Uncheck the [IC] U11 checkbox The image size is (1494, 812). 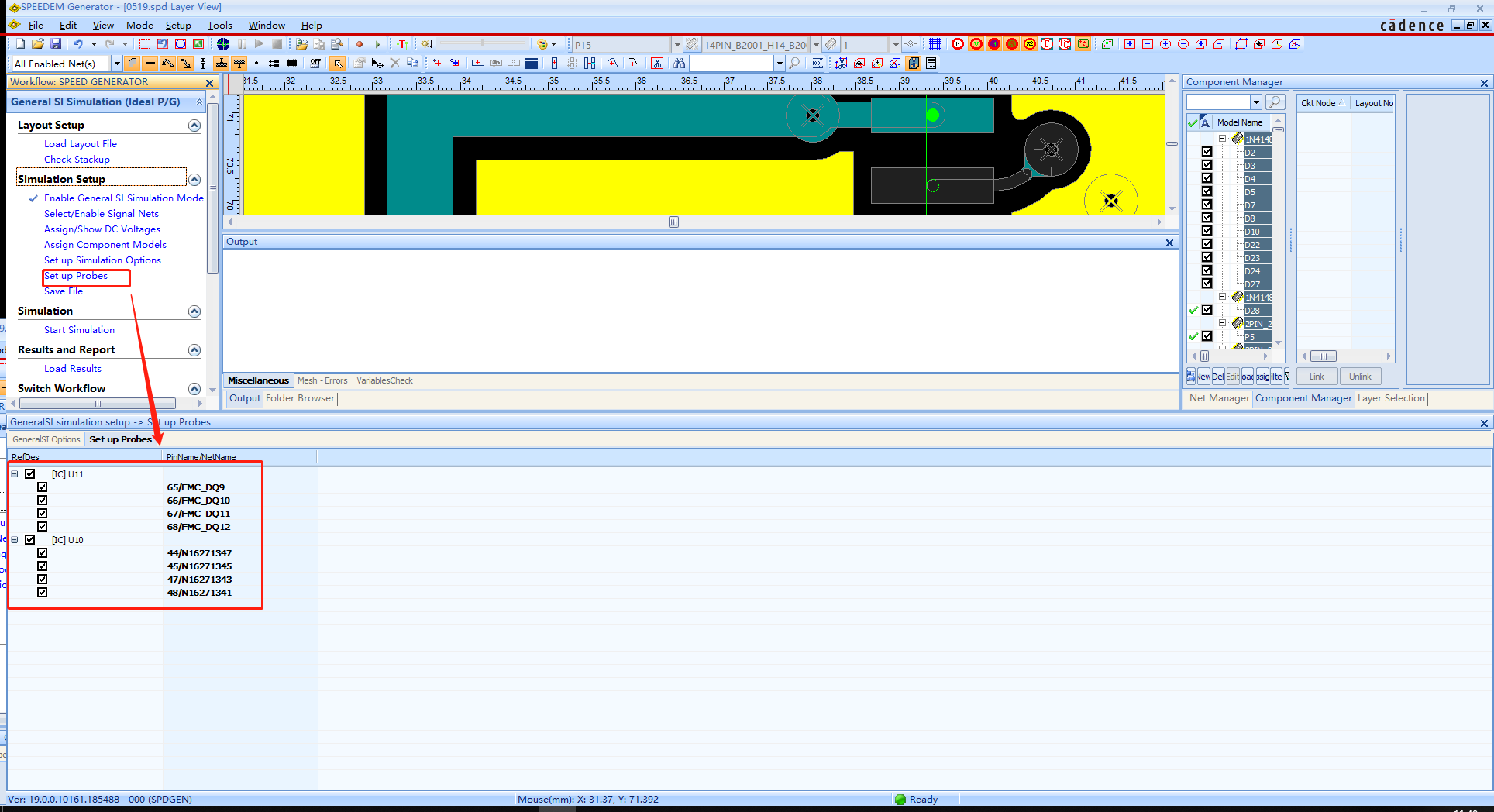click(30, 474)
